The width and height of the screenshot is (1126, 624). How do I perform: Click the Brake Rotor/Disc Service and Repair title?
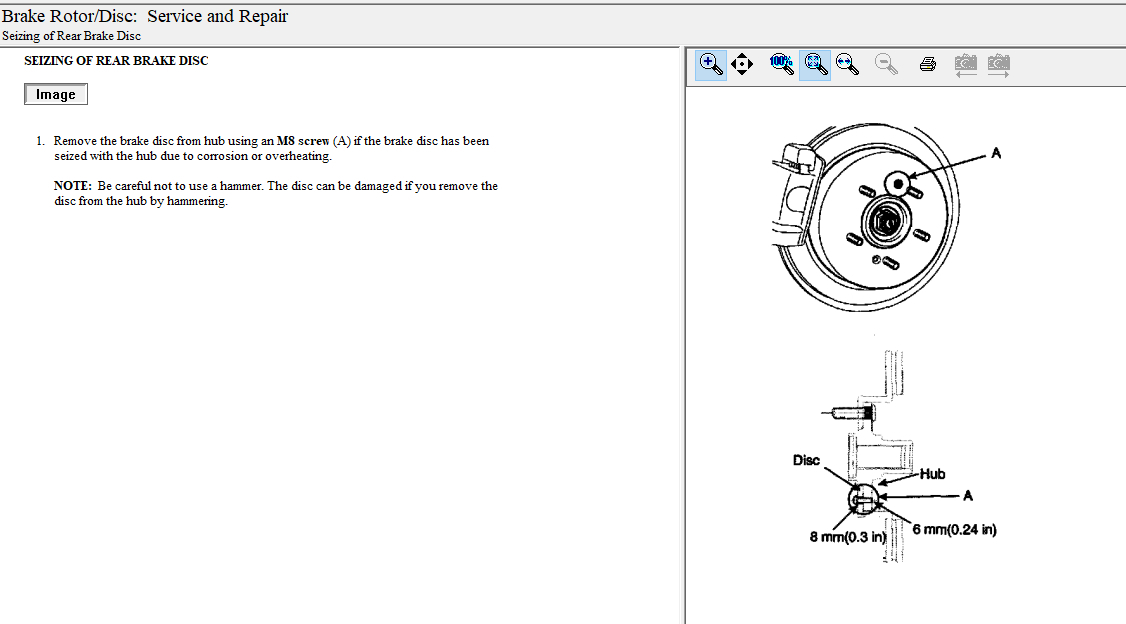point(145,16)
